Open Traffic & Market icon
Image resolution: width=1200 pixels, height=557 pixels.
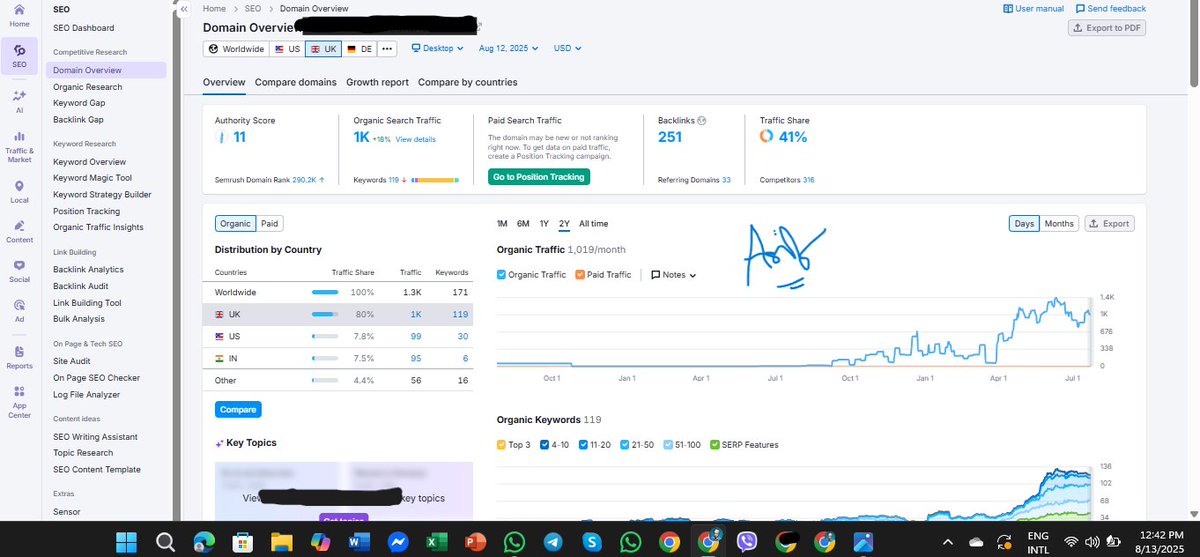pos(19,135)
